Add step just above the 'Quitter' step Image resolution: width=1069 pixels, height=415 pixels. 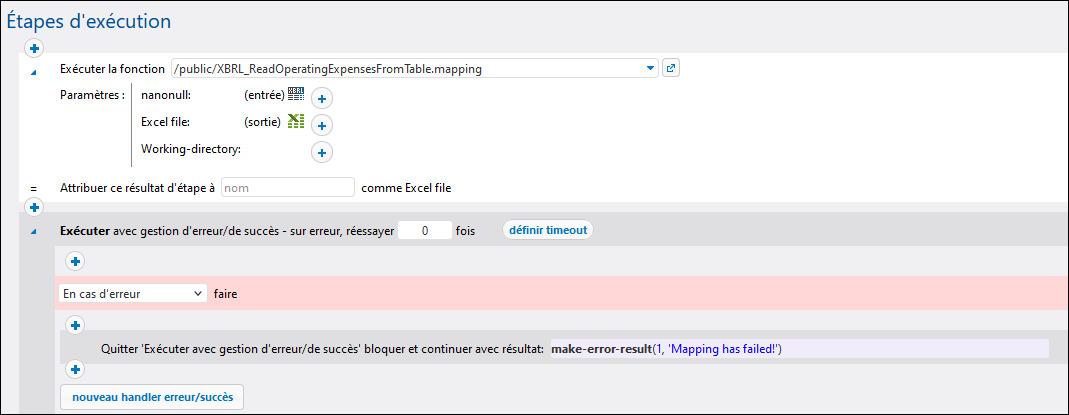coord(75,324)
